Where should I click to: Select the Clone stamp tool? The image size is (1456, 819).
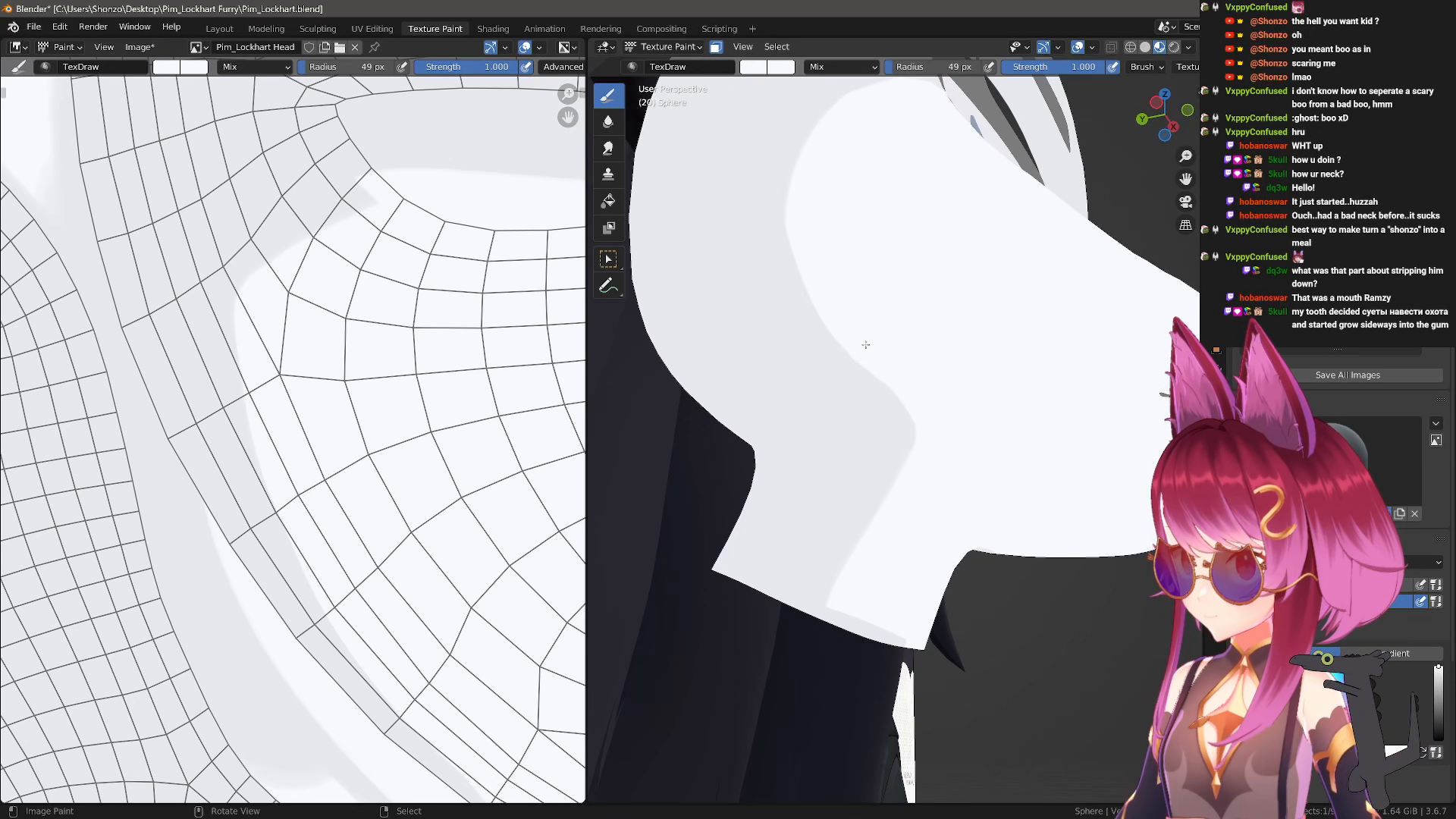point(608,175)
